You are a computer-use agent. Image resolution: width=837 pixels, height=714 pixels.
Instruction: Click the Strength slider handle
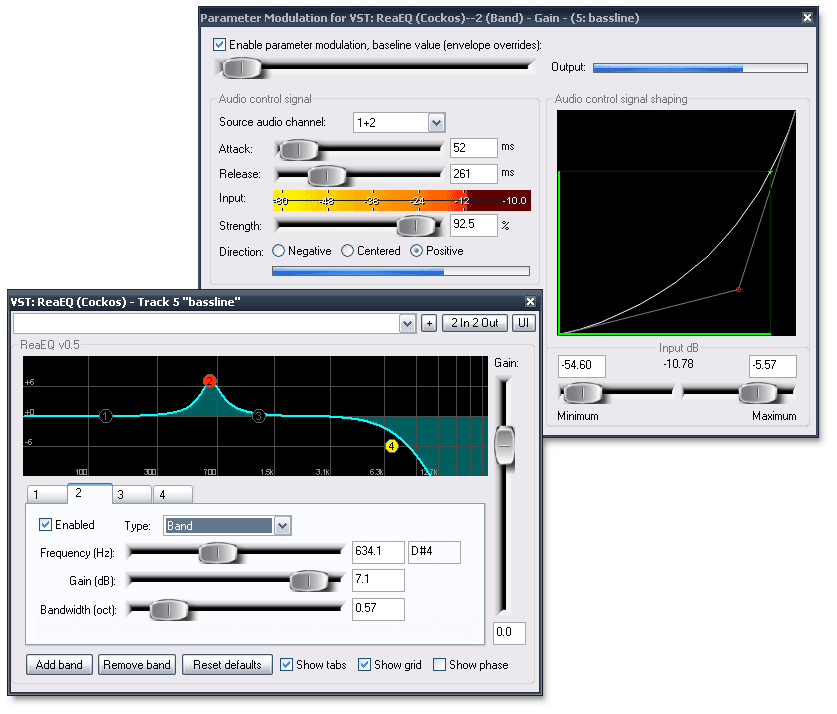point(415,226)
